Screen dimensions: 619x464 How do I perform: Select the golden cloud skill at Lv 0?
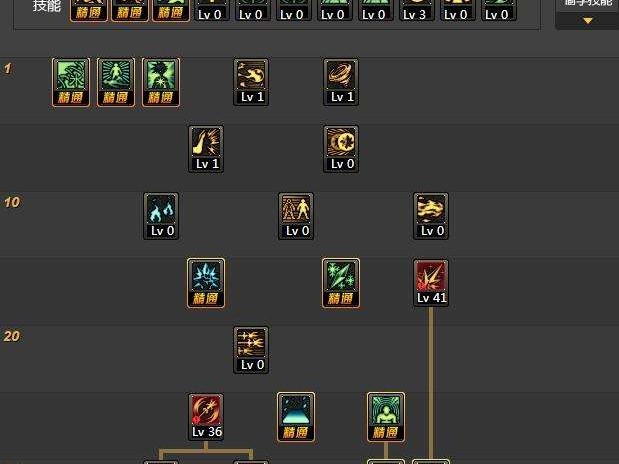pyautogui.click(x=431, y=216)
